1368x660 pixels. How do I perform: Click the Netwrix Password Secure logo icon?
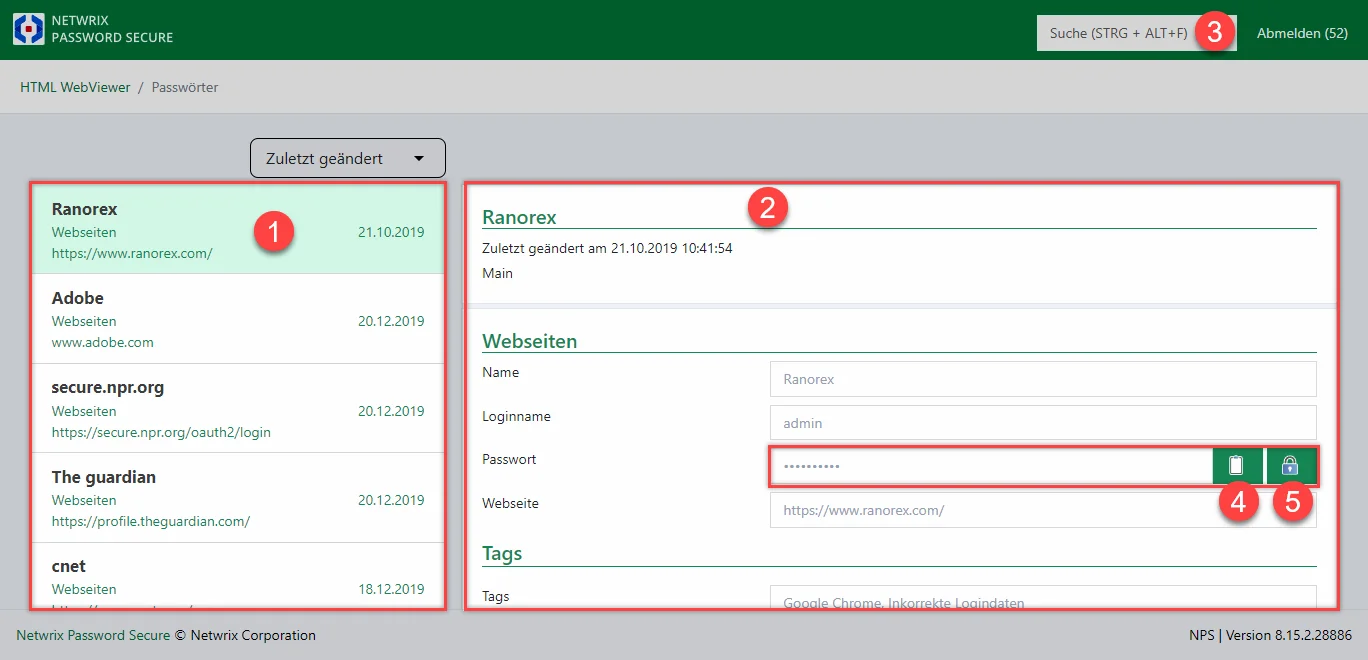coord(28,29)
